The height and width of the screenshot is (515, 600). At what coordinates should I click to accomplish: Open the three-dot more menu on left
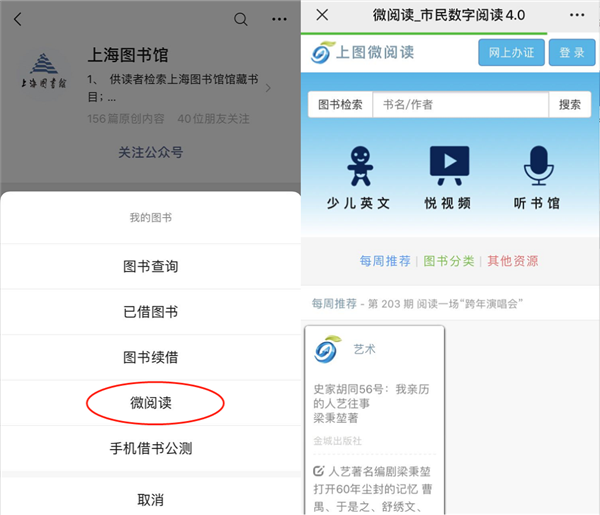278,19
